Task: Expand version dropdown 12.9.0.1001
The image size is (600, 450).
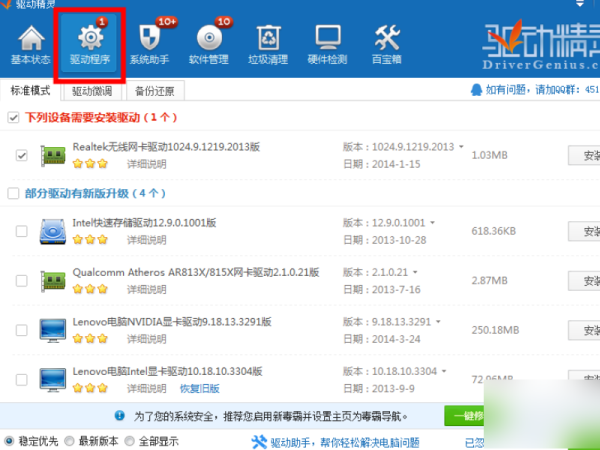Action: tap(432, 222)
